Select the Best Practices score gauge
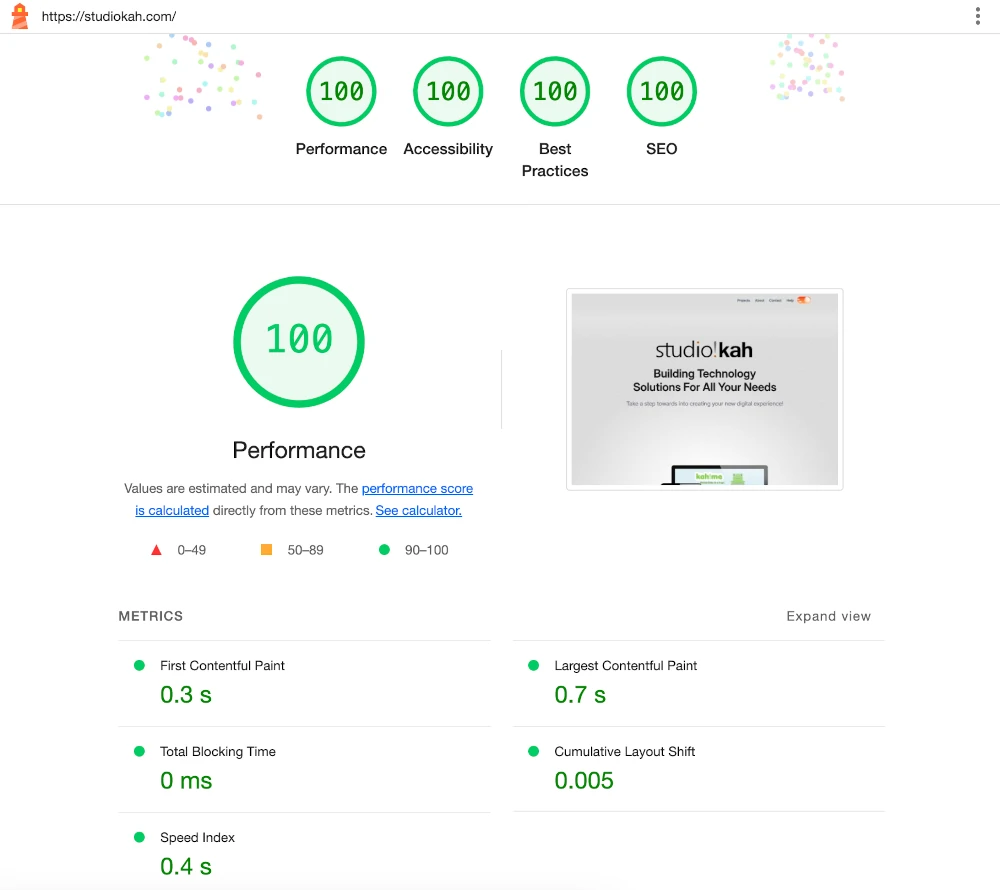The height and width of the screenshot is (890, 1000). click(555, 91)
